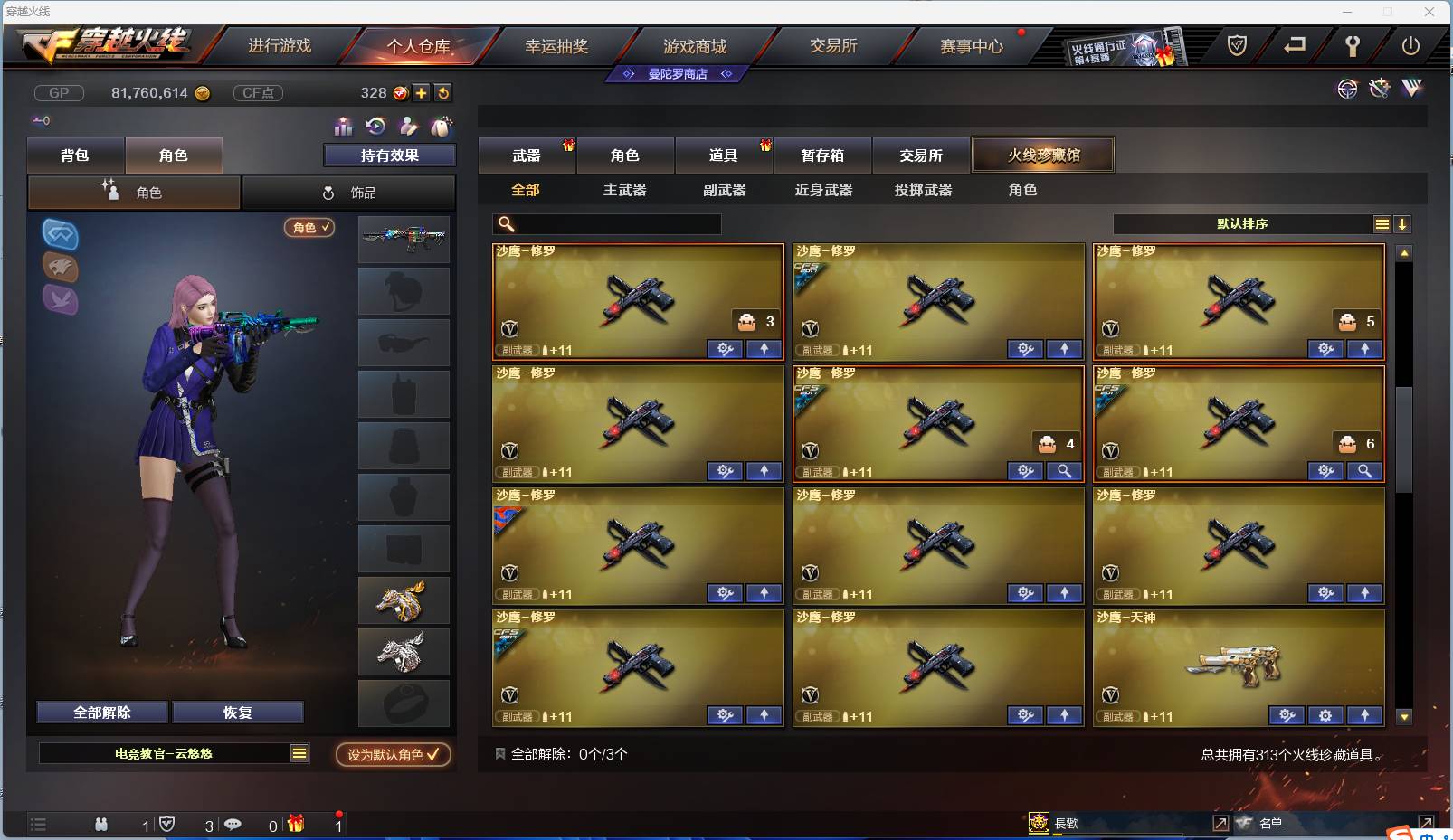Click the up-arrow icon on first 沙鹰-修罗 item

click(764, 349)
